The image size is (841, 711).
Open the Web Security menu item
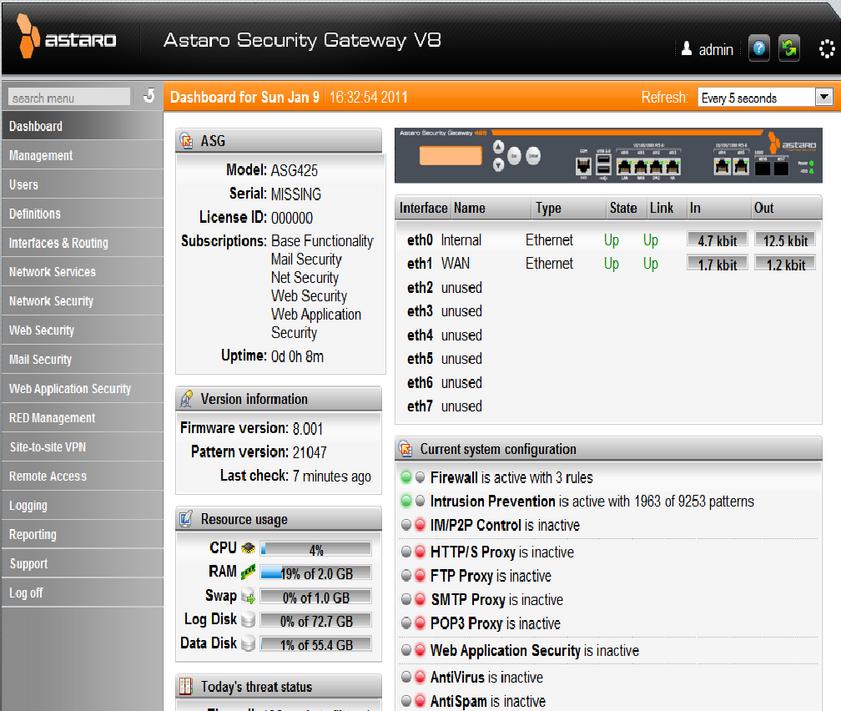[x=41, y=330]
